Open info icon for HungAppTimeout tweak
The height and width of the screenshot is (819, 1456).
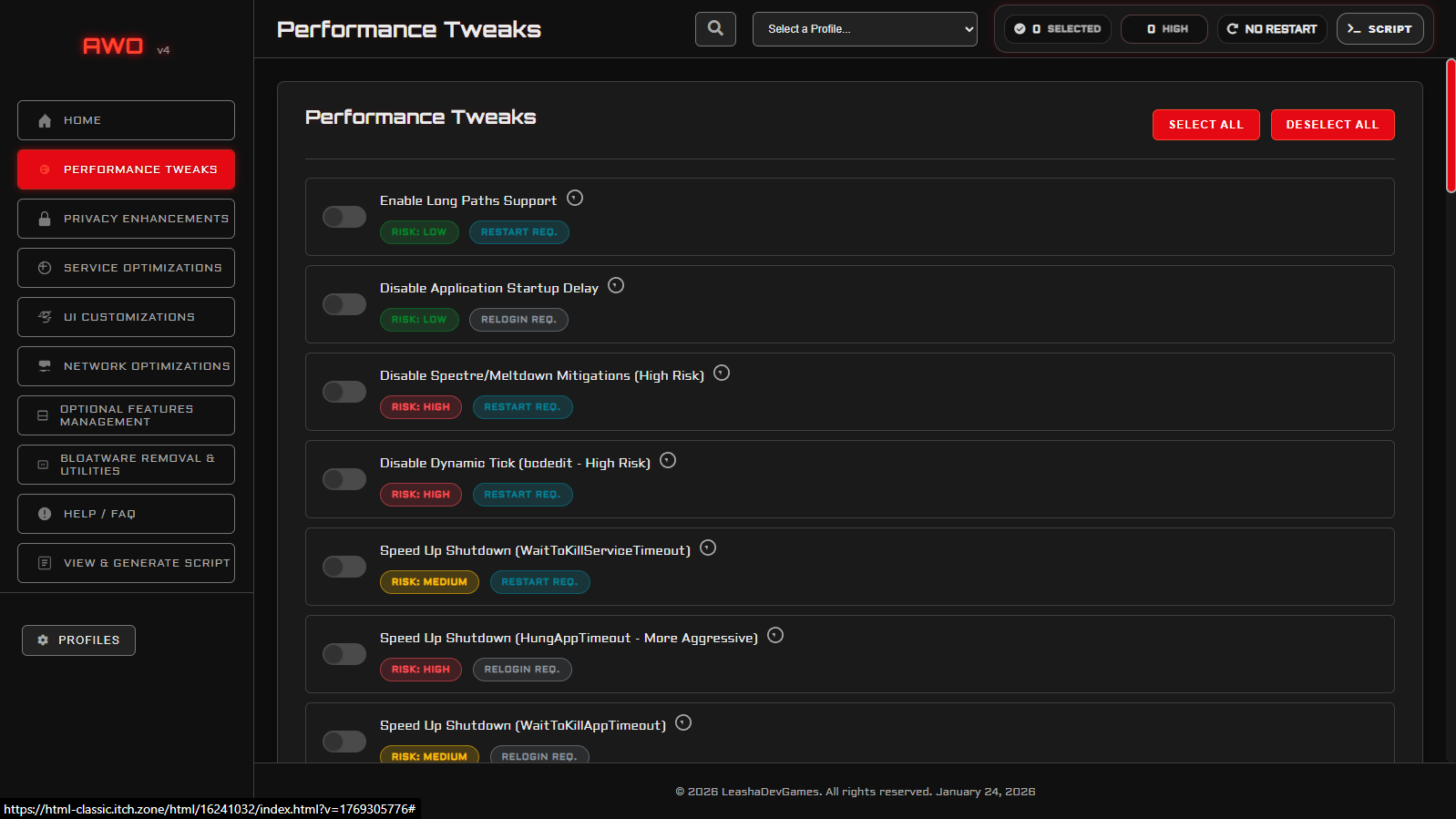click(775, 636)
